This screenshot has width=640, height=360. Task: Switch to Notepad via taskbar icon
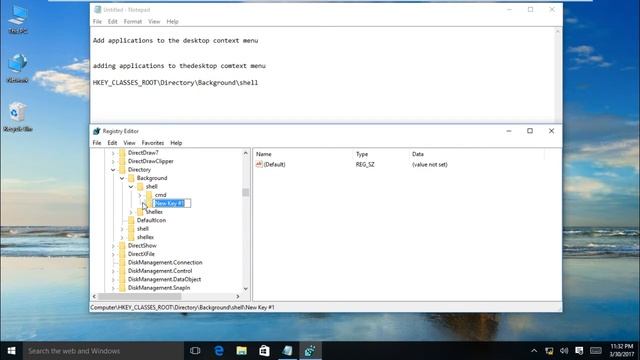[287, 351]
